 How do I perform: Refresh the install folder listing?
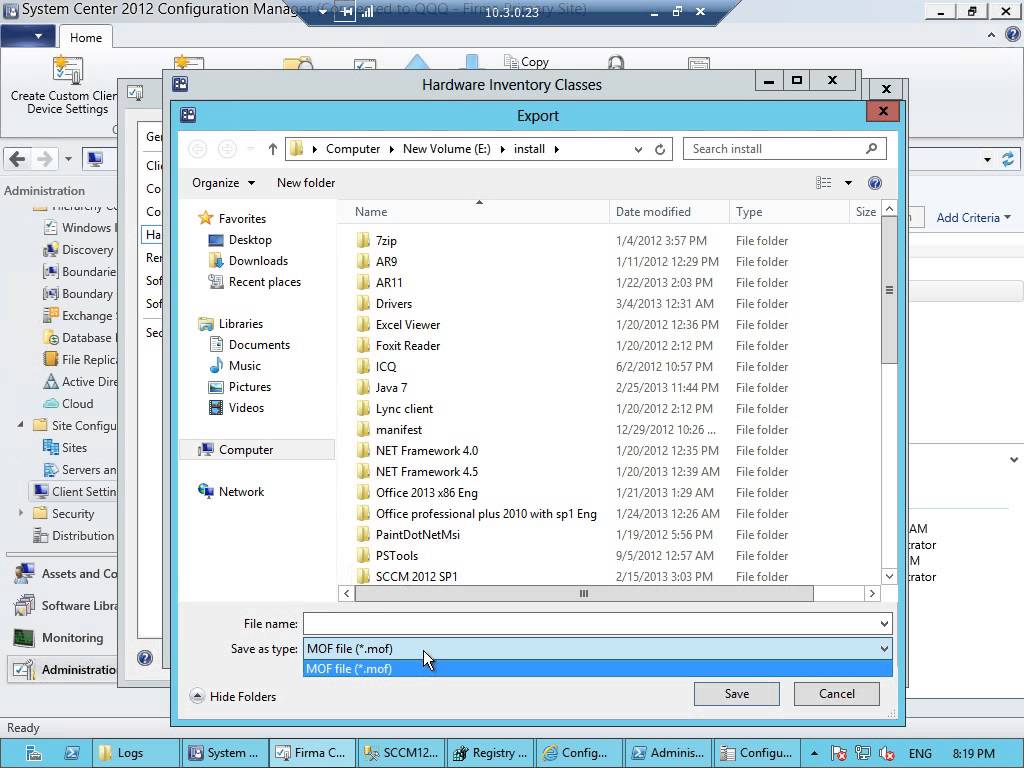click(660, 150)
